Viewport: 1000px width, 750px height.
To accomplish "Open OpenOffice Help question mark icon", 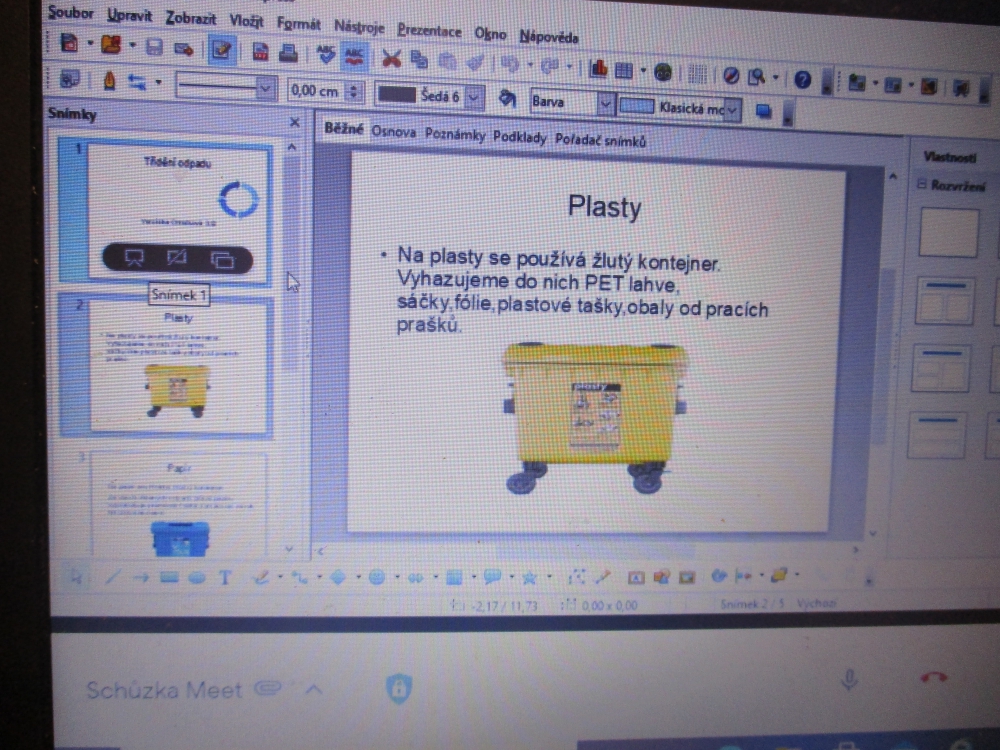I will (802, 79).
